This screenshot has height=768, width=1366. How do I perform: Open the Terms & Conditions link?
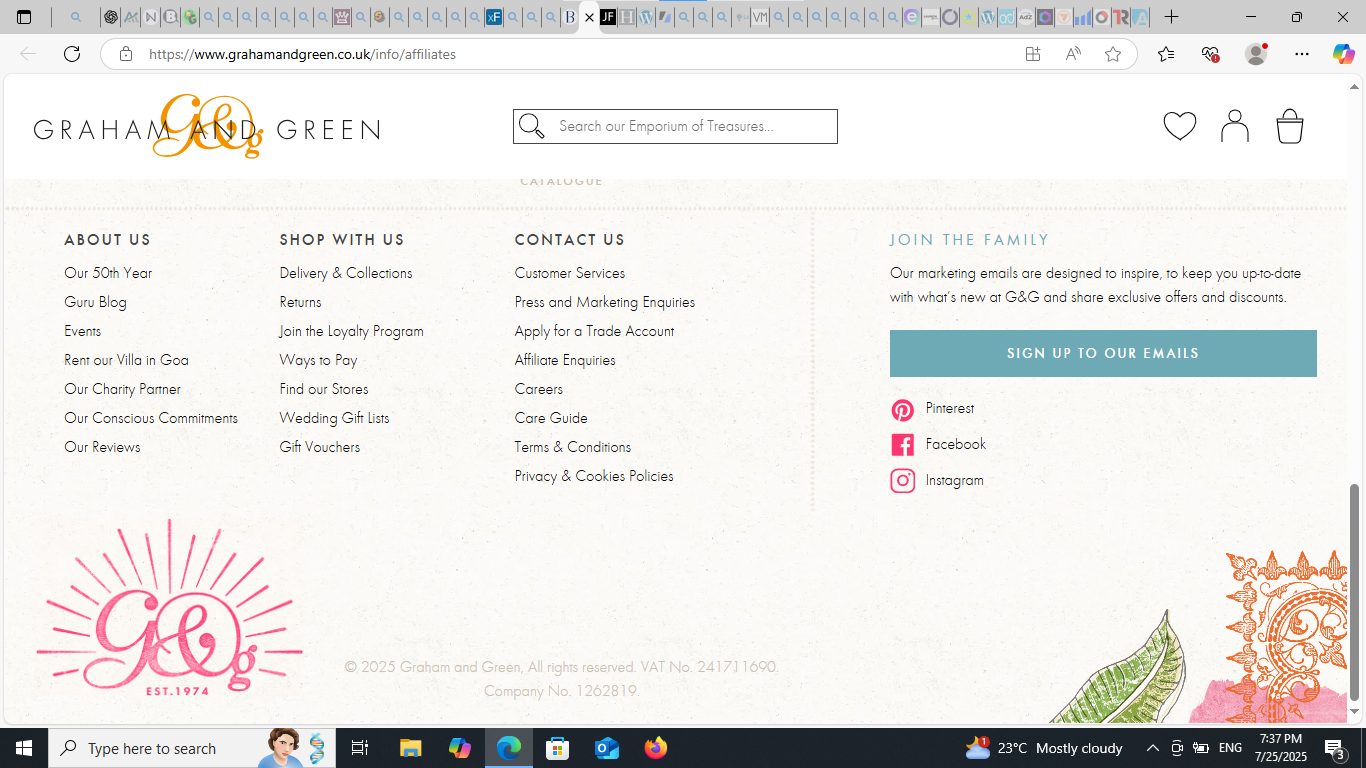pos(573,447)
